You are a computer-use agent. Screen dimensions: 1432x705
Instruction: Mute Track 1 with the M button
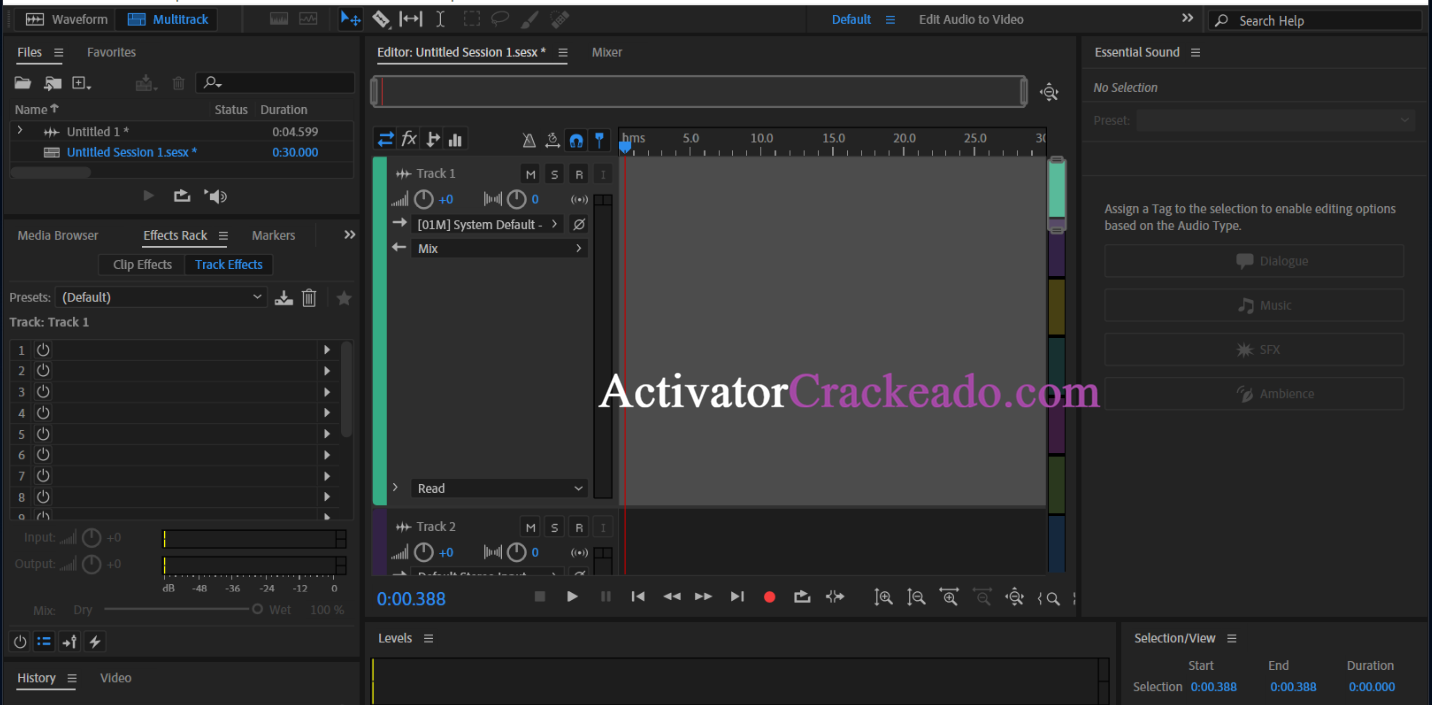[530, 173]
